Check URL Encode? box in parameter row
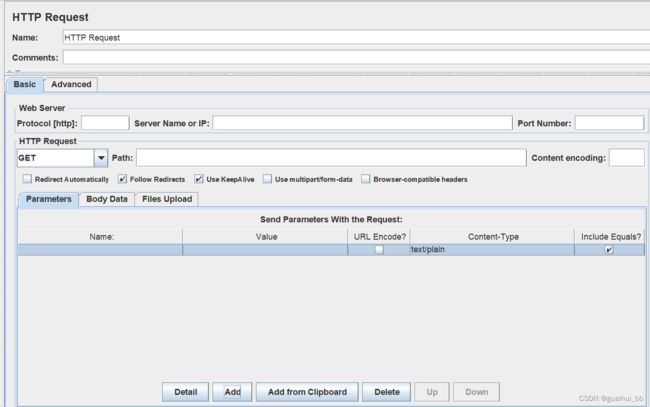 (379, 250)
